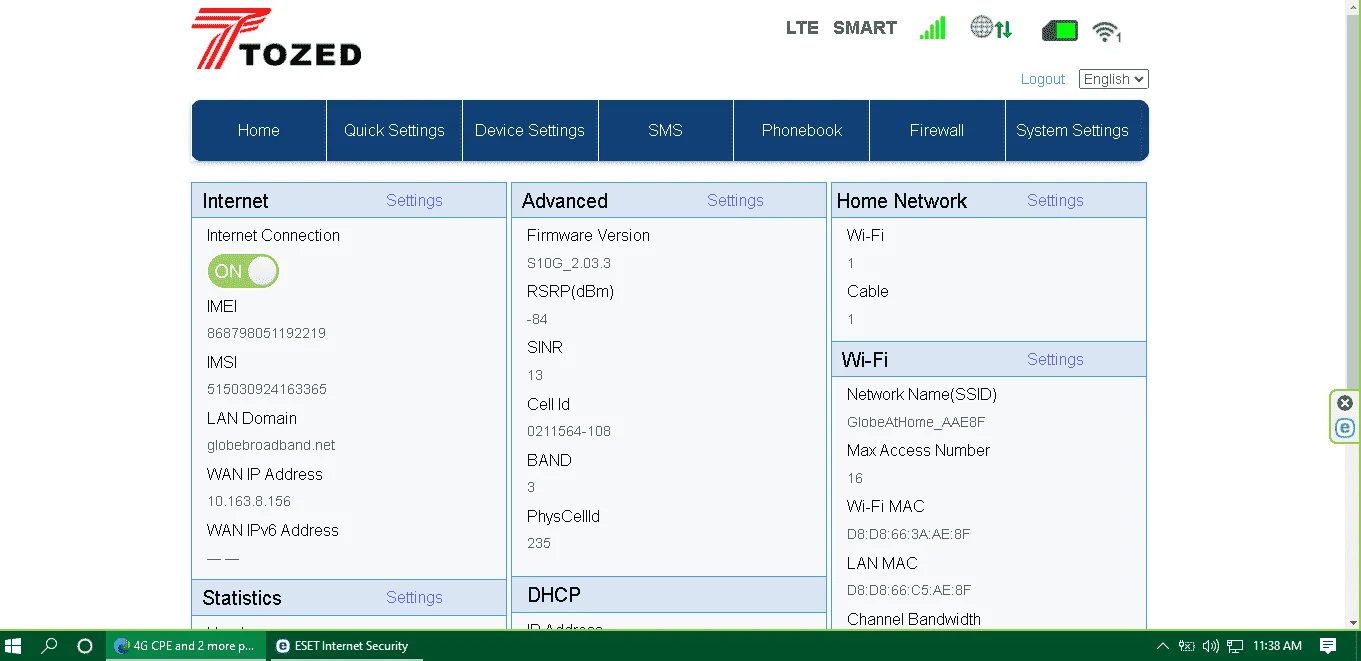The image size is (1361, 661).
Task: Click Max Access Number value 16
Action: (855, 478)
